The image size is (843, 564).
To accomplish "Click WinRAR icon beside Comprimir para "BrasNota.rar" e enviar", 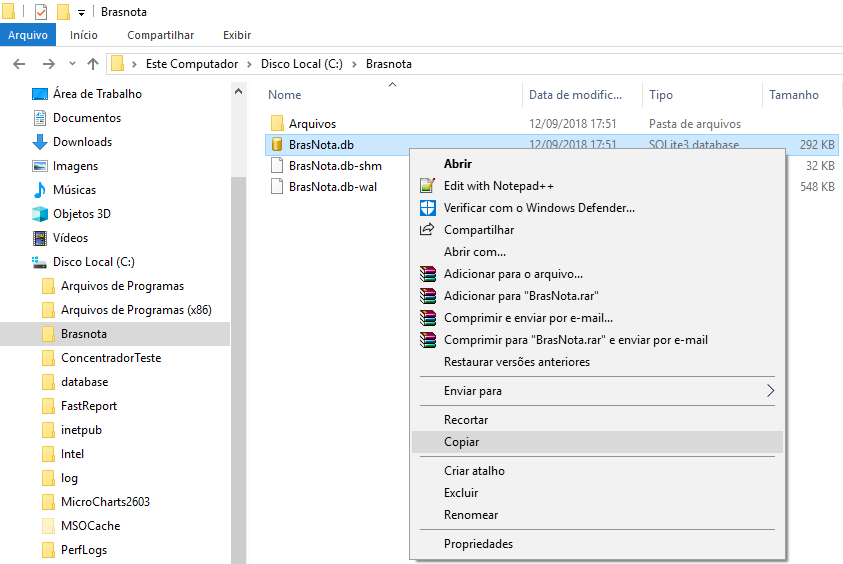I will 428,340.
